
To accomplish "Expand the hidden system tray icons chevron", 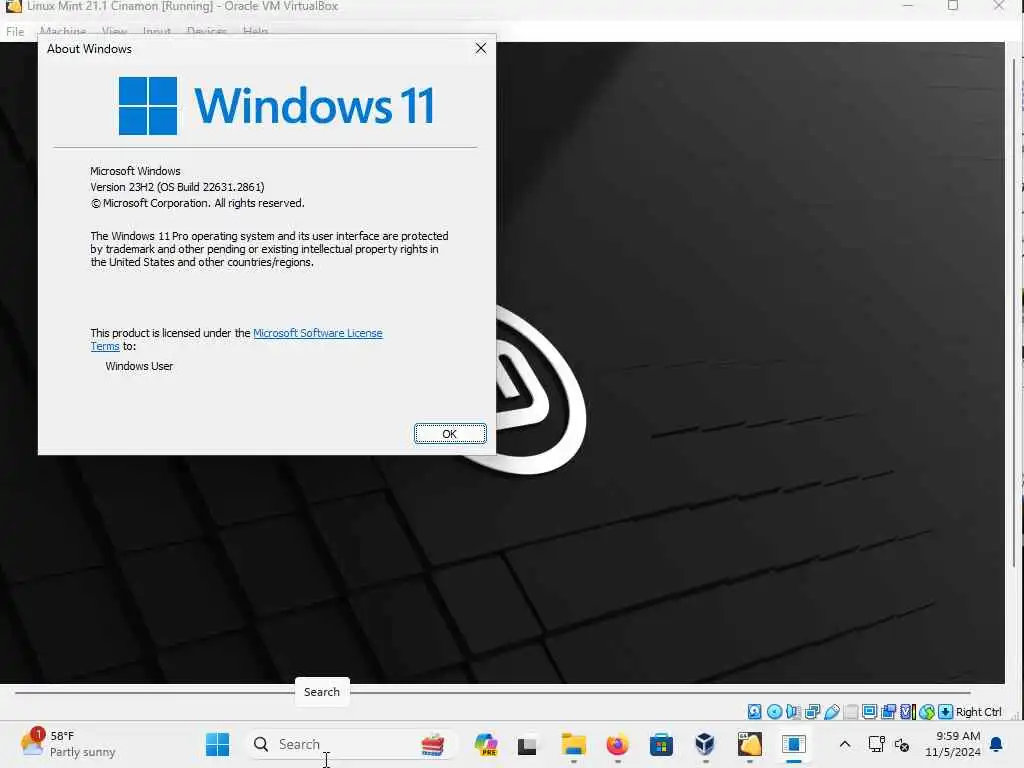I will click(844, 744).
